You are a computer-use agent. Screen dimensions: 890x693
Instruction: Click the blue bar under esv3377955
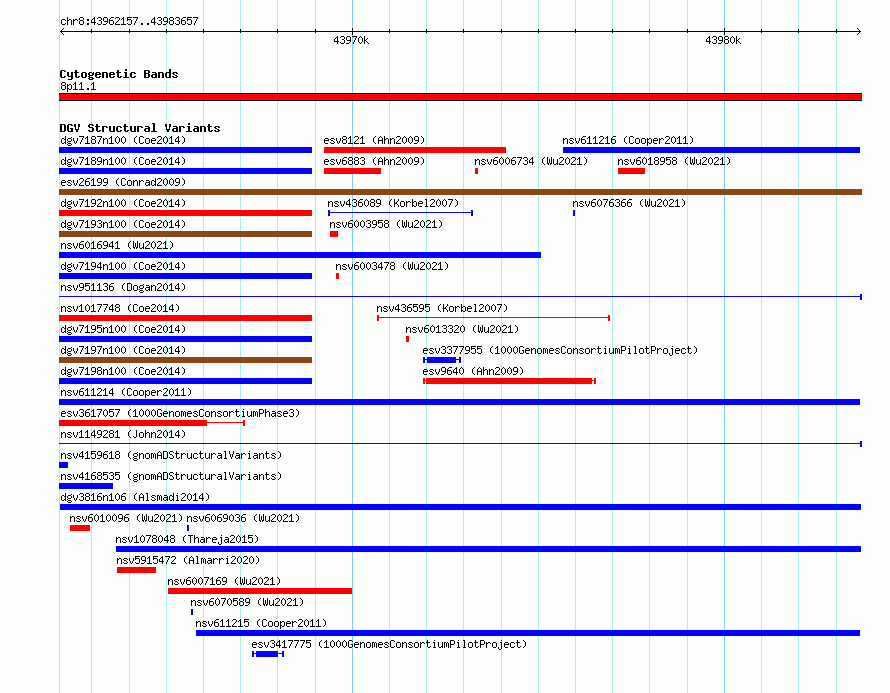tap(442, 360)
